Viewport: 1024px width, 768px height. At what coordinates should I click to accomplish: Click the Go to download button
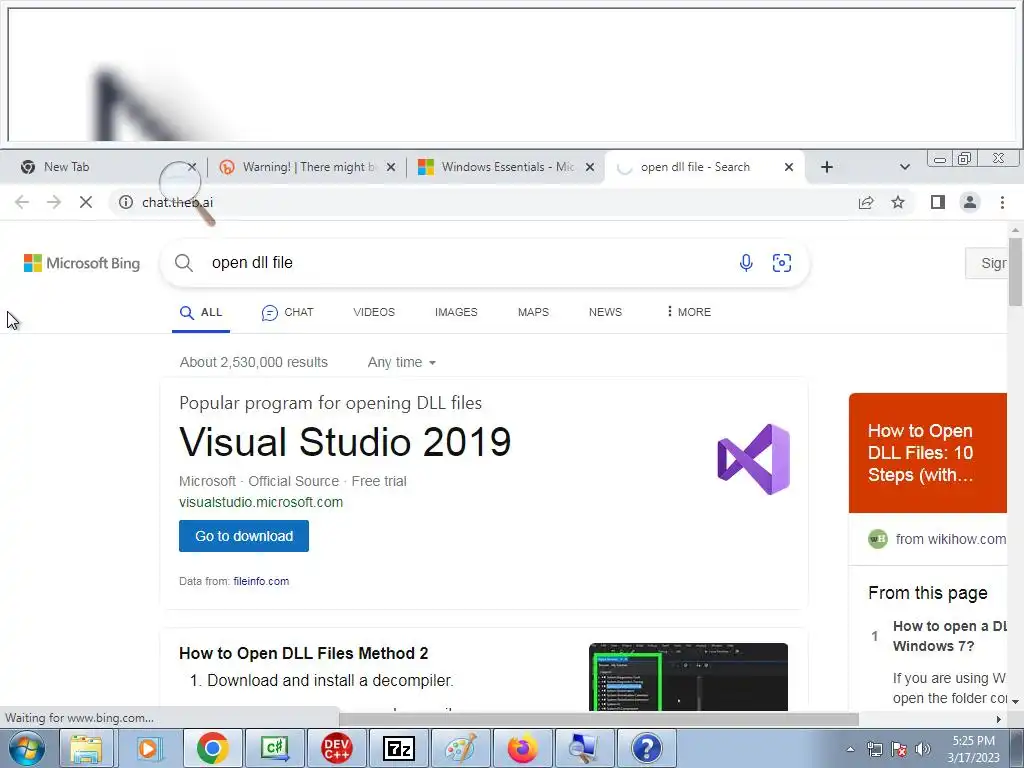(x=244, y=536)
